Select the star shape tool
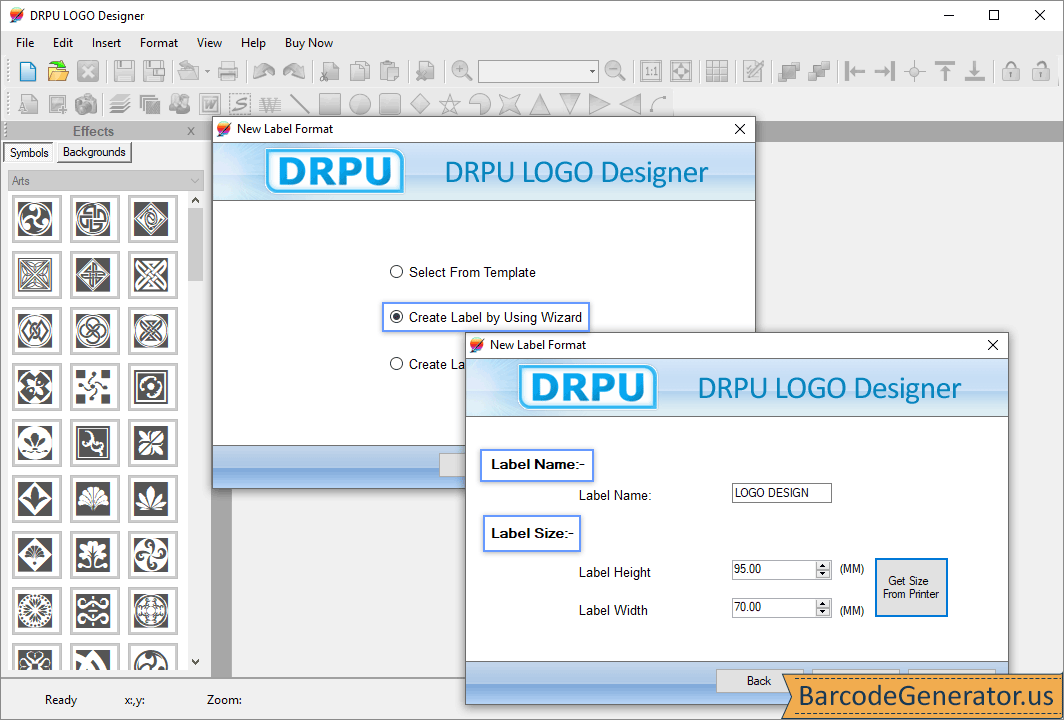 pos(449,104)
